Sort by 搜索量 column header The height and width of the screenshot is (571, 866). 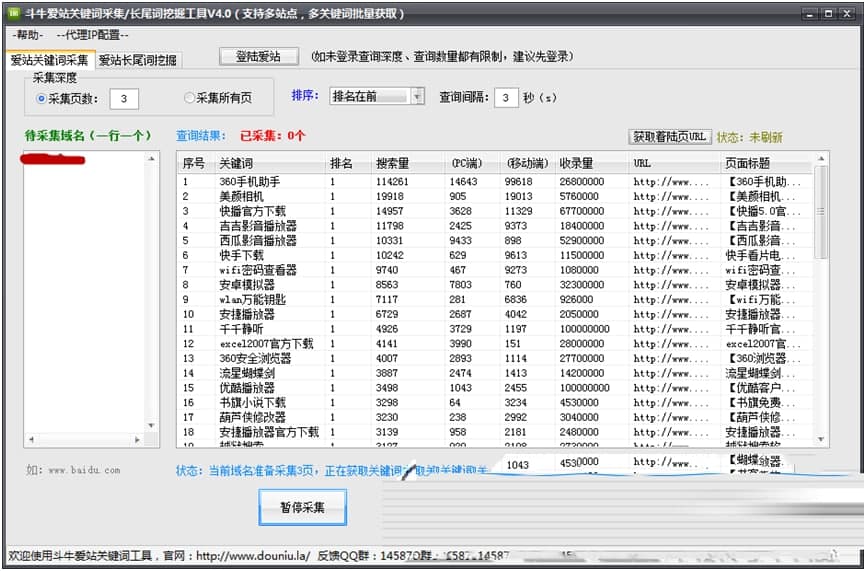pos(392,163)
